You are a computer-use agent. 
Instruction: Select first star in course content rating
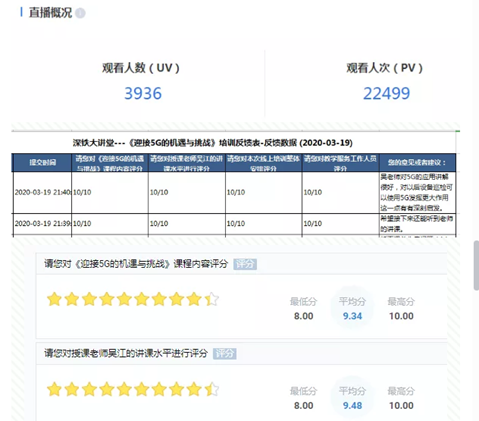pos(54,299)
